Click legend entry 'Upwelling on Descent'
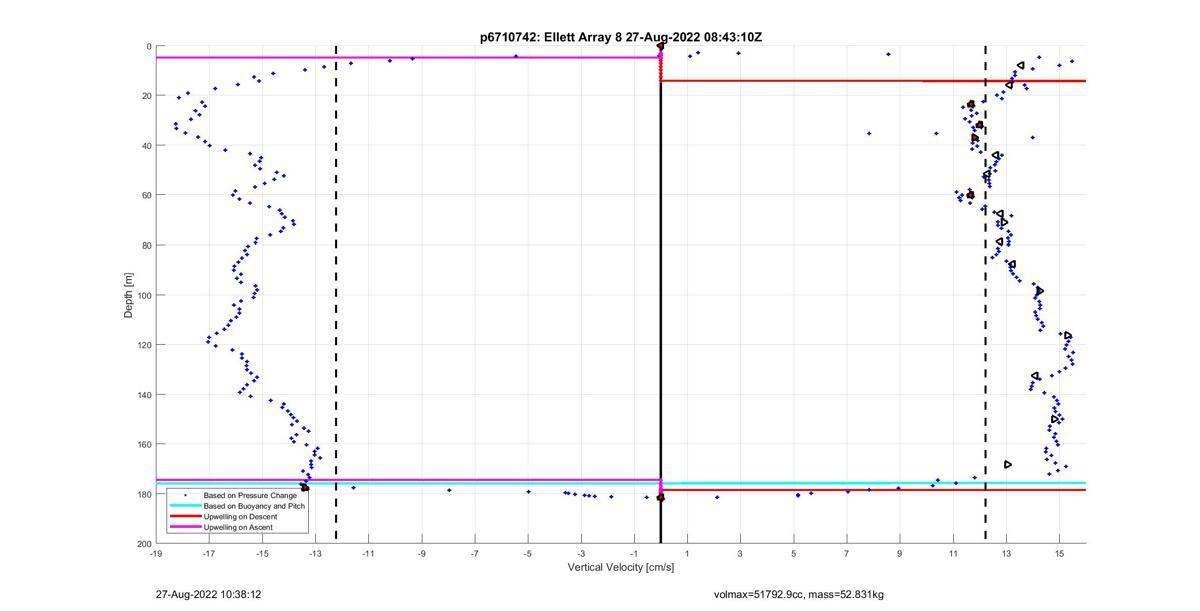 pos(242,516)
